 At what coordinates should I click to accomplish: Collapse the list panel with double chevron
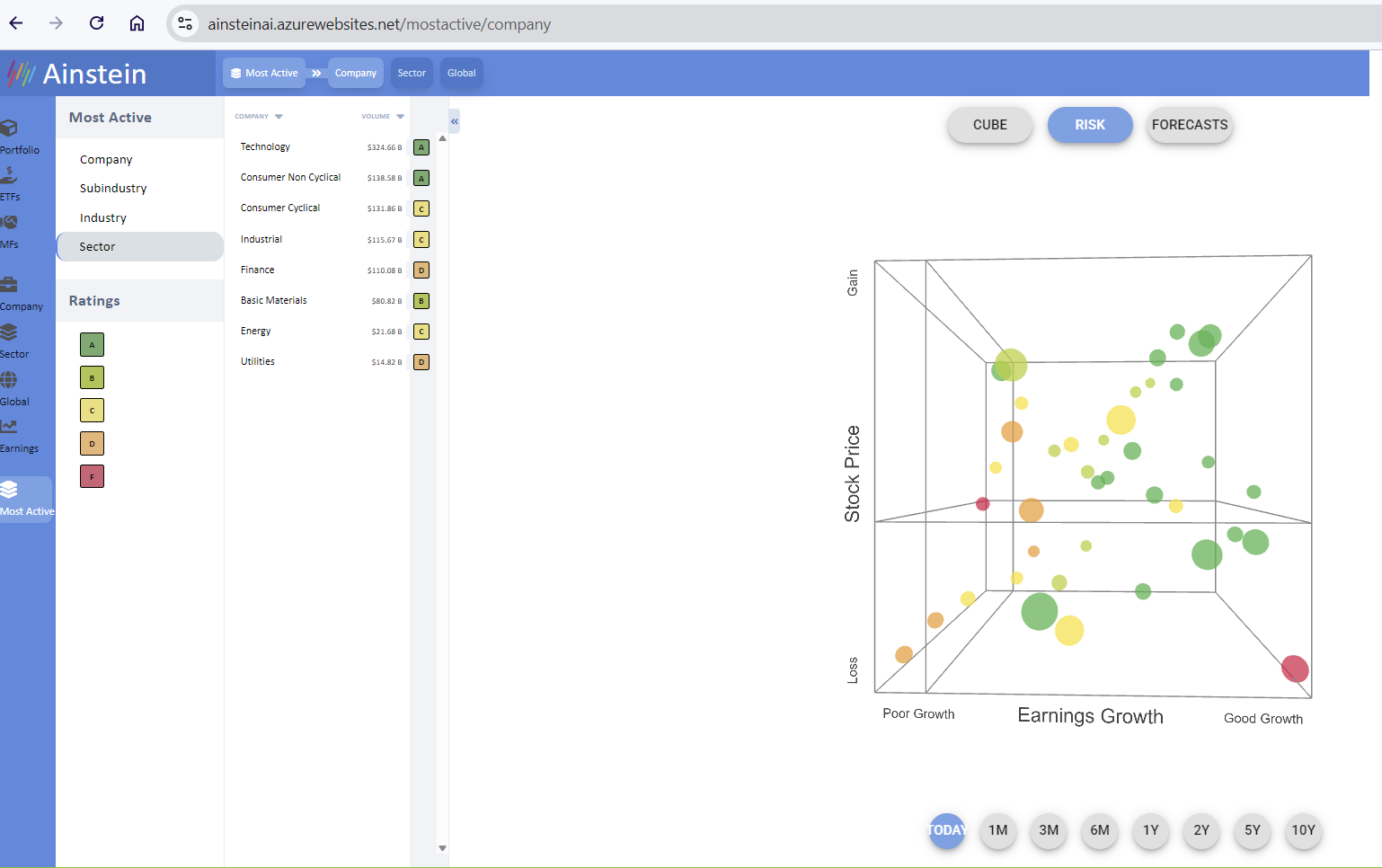tap(455, 121)
